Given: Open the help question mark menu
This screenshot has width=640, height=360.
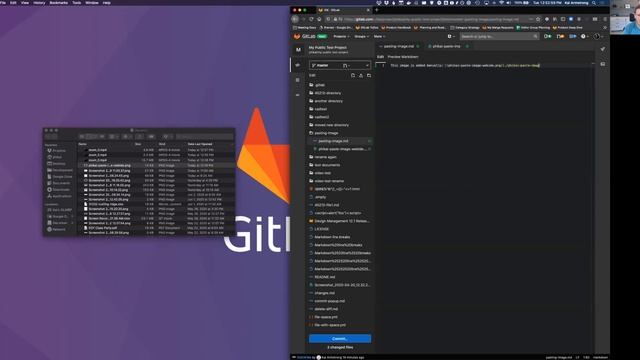Looking at the screenshot, I should click(584, 36).
